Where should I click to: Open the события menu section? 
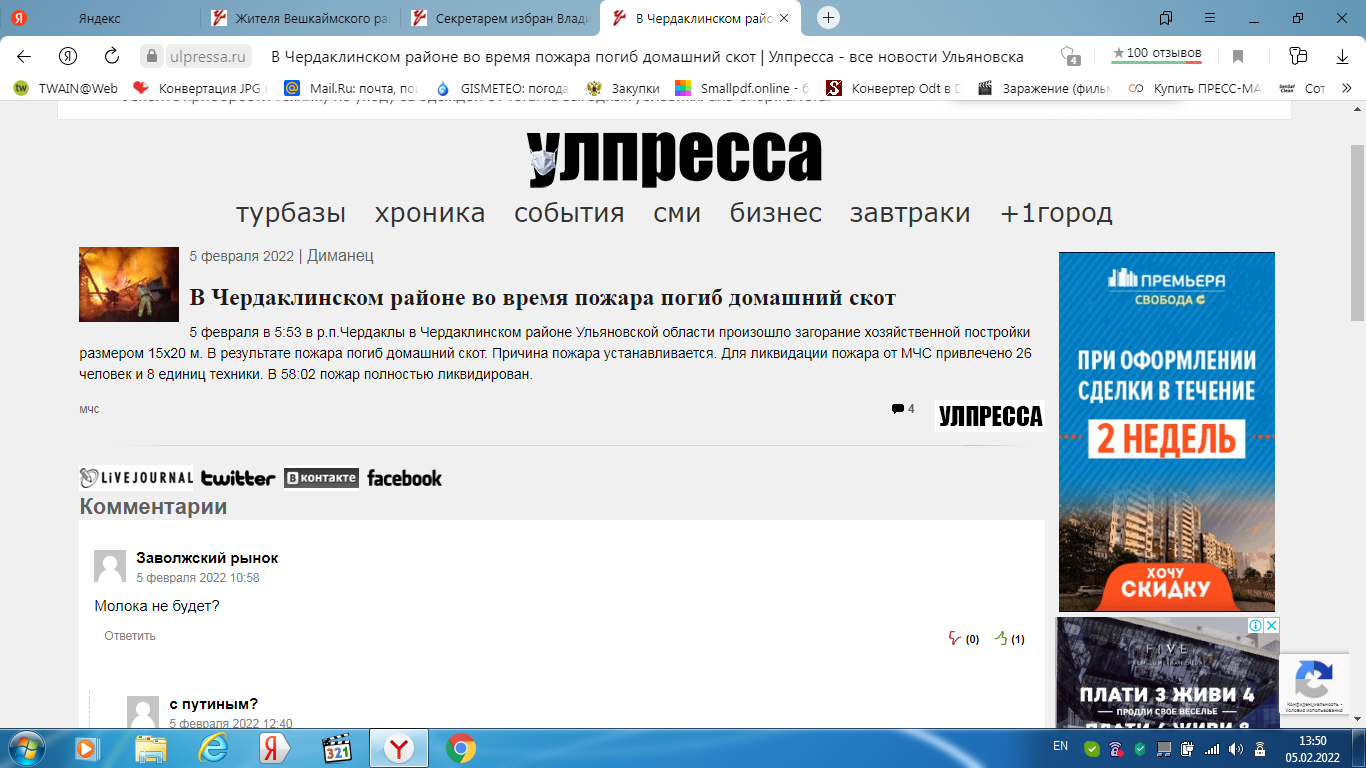569,213
